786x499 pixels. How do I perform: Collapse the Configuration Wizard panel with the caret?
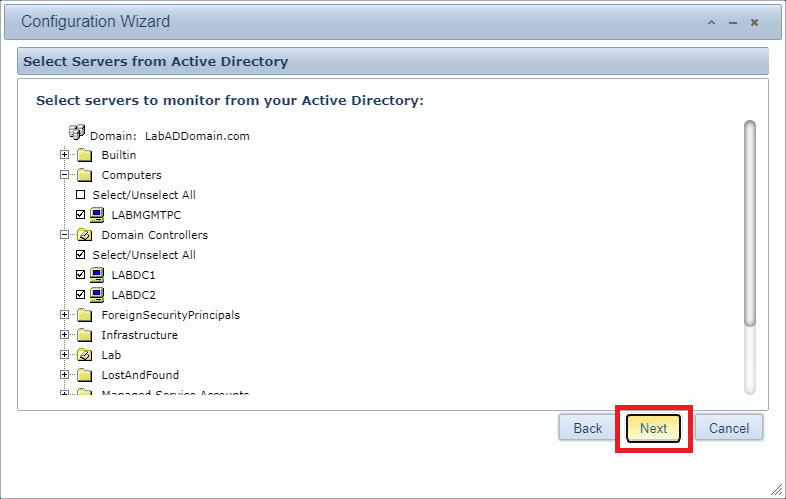click(x=711, y=22)
